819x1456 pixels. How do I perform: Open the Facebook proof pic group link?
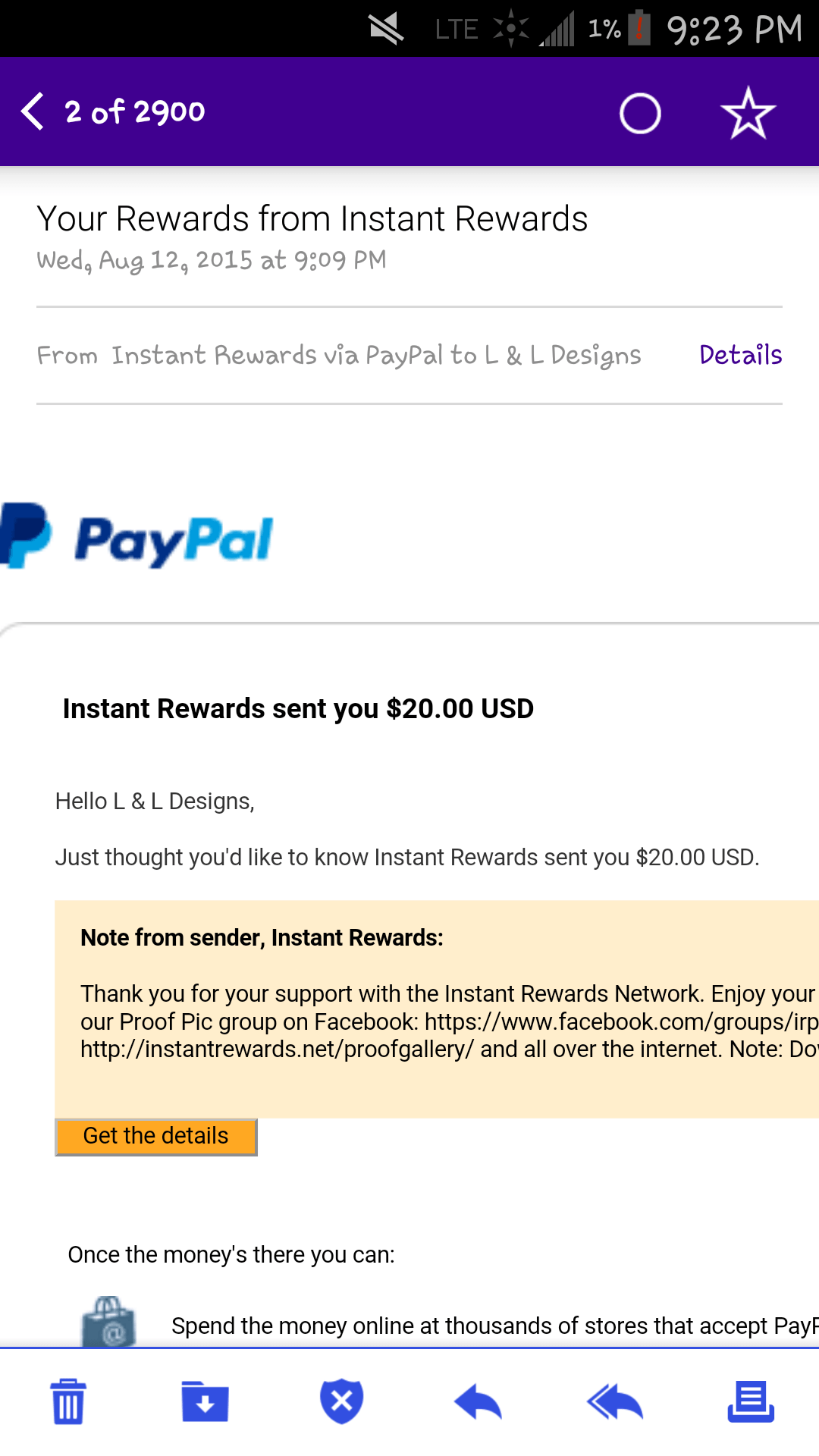[x=621, y=1021]
